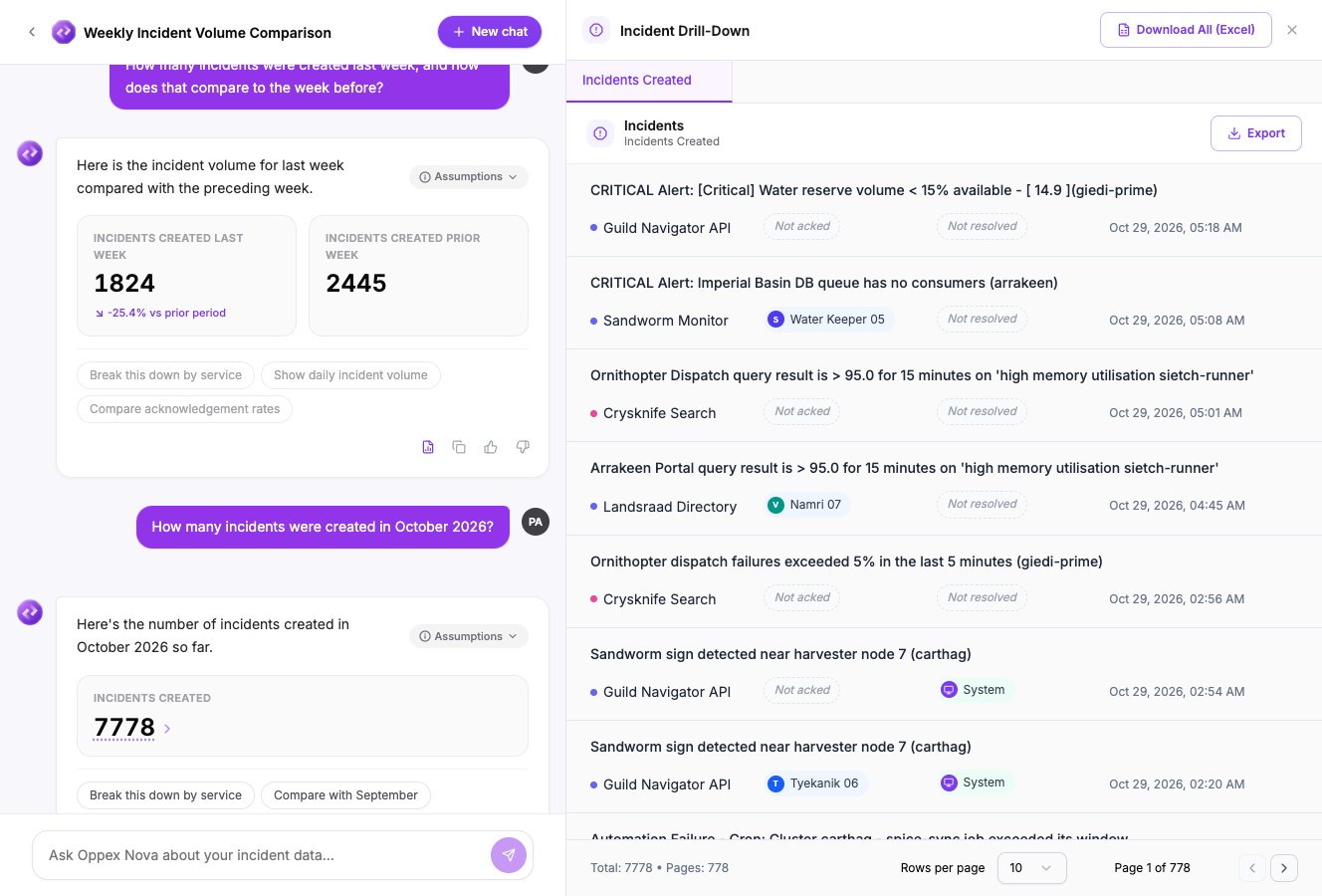Give thumbs down to the weekly comparison answer
1322x896 pixels.
coord(523,447)
